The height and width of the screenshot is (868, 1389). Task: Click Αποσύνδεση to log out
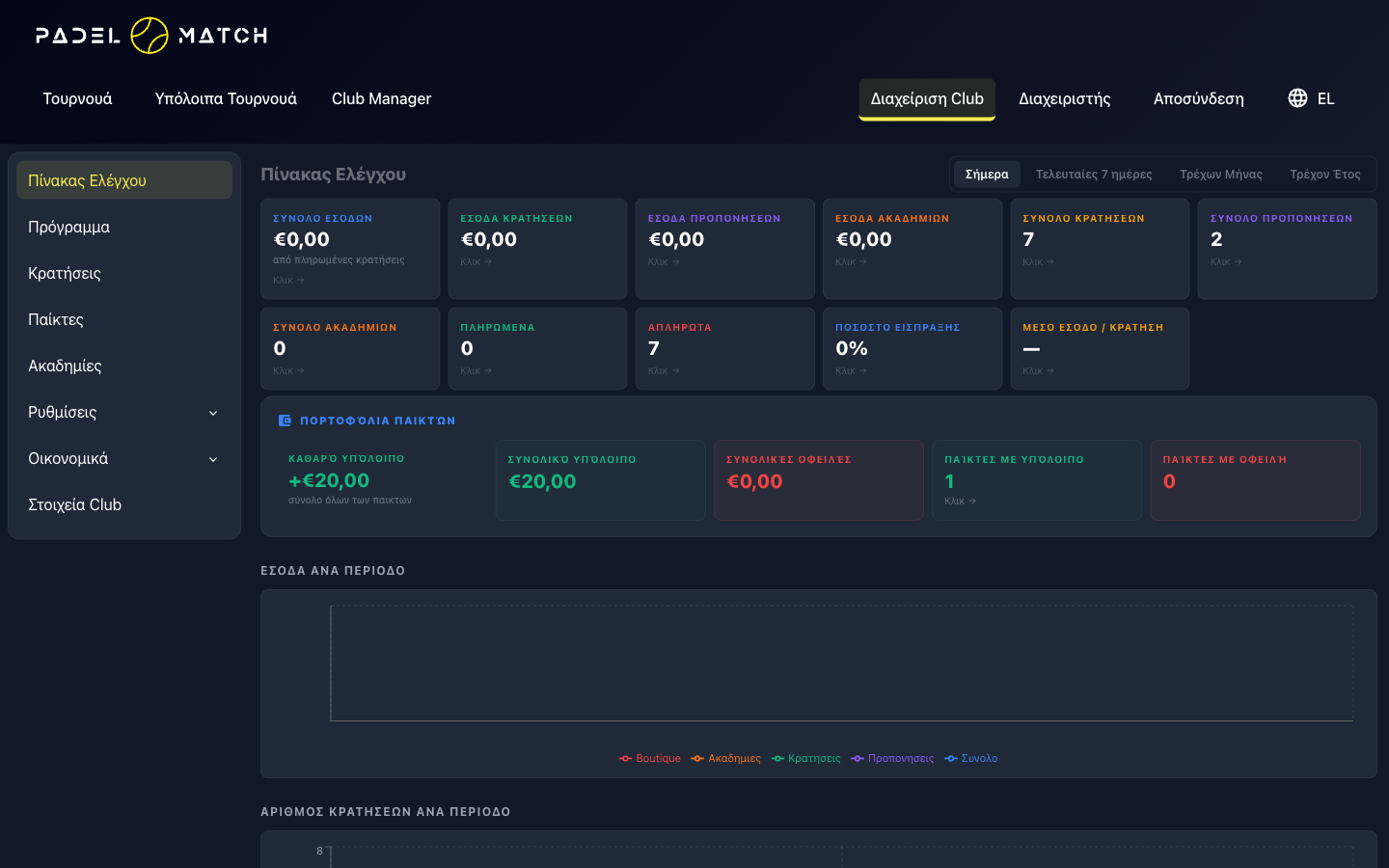(x=1199, y=98)
